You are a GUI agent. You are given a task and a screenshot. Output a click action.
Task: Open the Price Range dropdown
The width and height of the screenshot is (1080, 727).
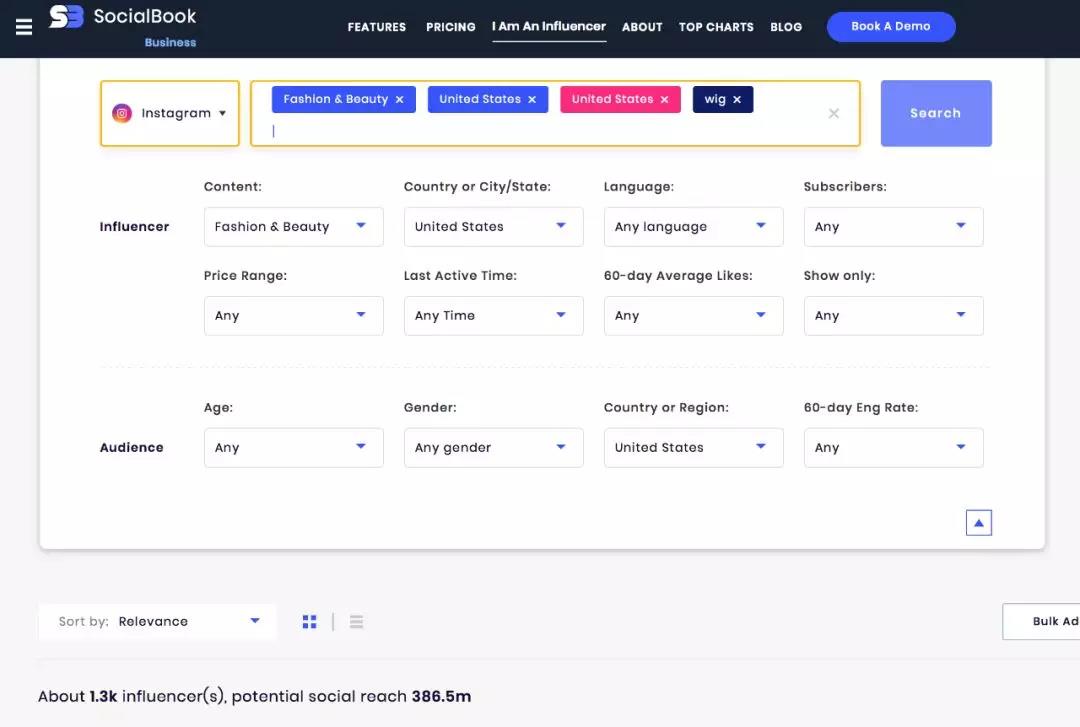point(293,316)
